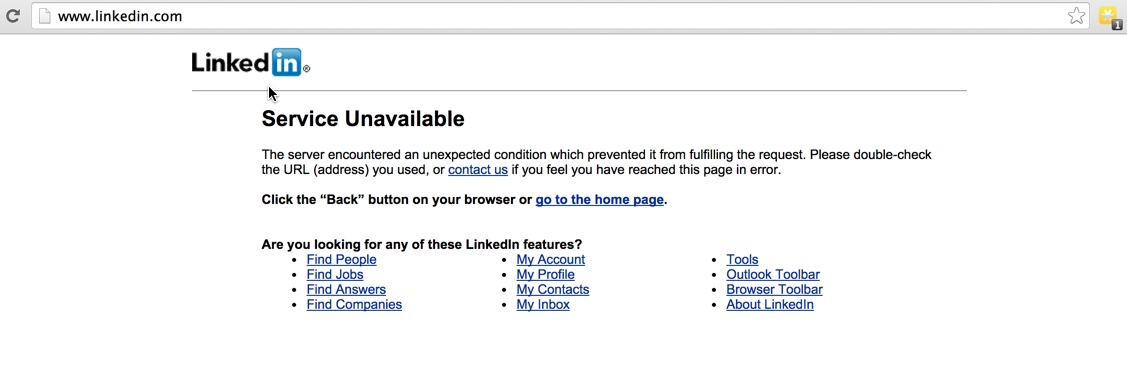Open the Outlook Toolbar link

pyautogui.click(x=773, y=274)
